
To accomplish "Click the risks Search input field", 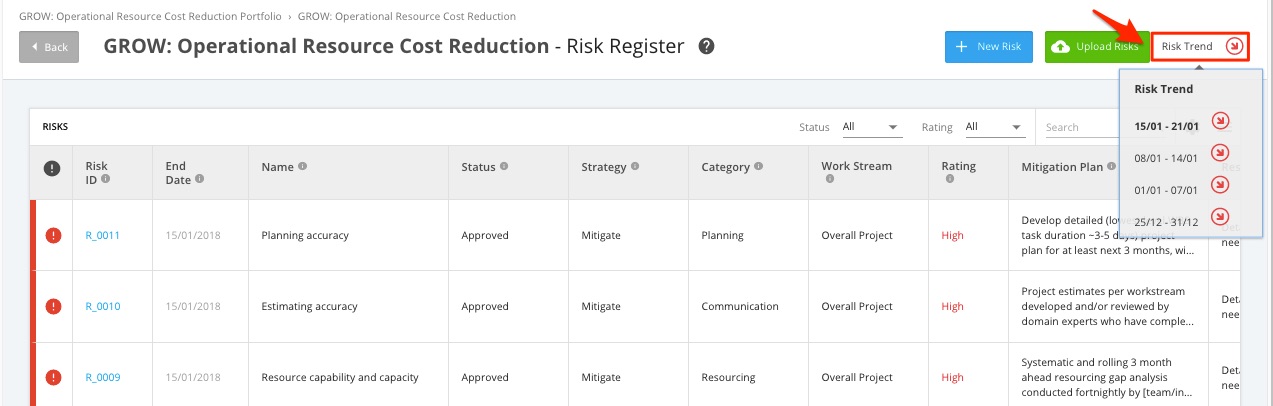I will pyautogui.click(x=1078, y=127).
